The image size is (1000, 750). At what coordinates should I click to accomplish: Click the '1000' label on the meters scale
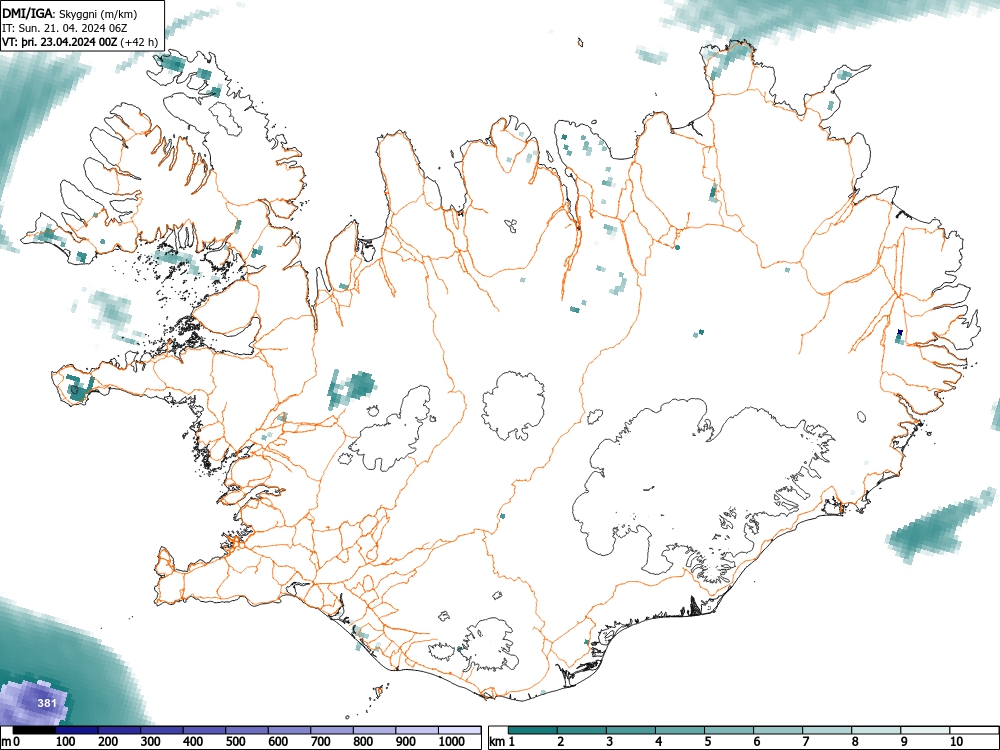[x=452, y=741]
